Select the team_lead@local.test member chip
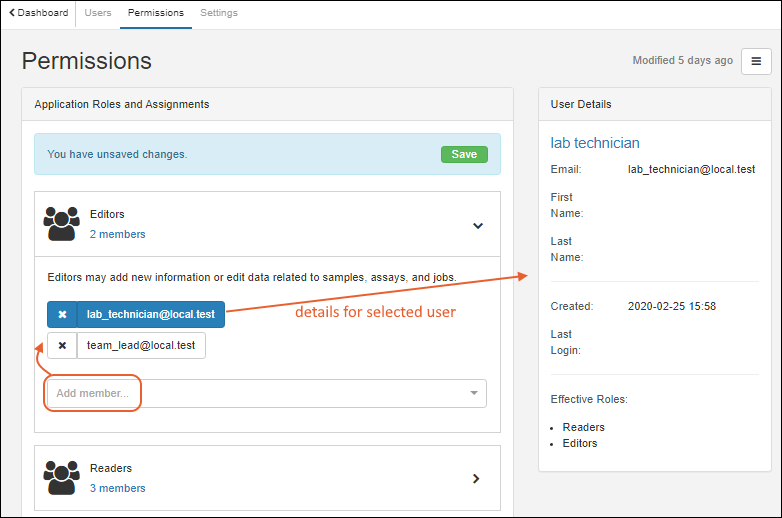Image resolution: width=782 pixels, height=518 pixels. (141, 346)
